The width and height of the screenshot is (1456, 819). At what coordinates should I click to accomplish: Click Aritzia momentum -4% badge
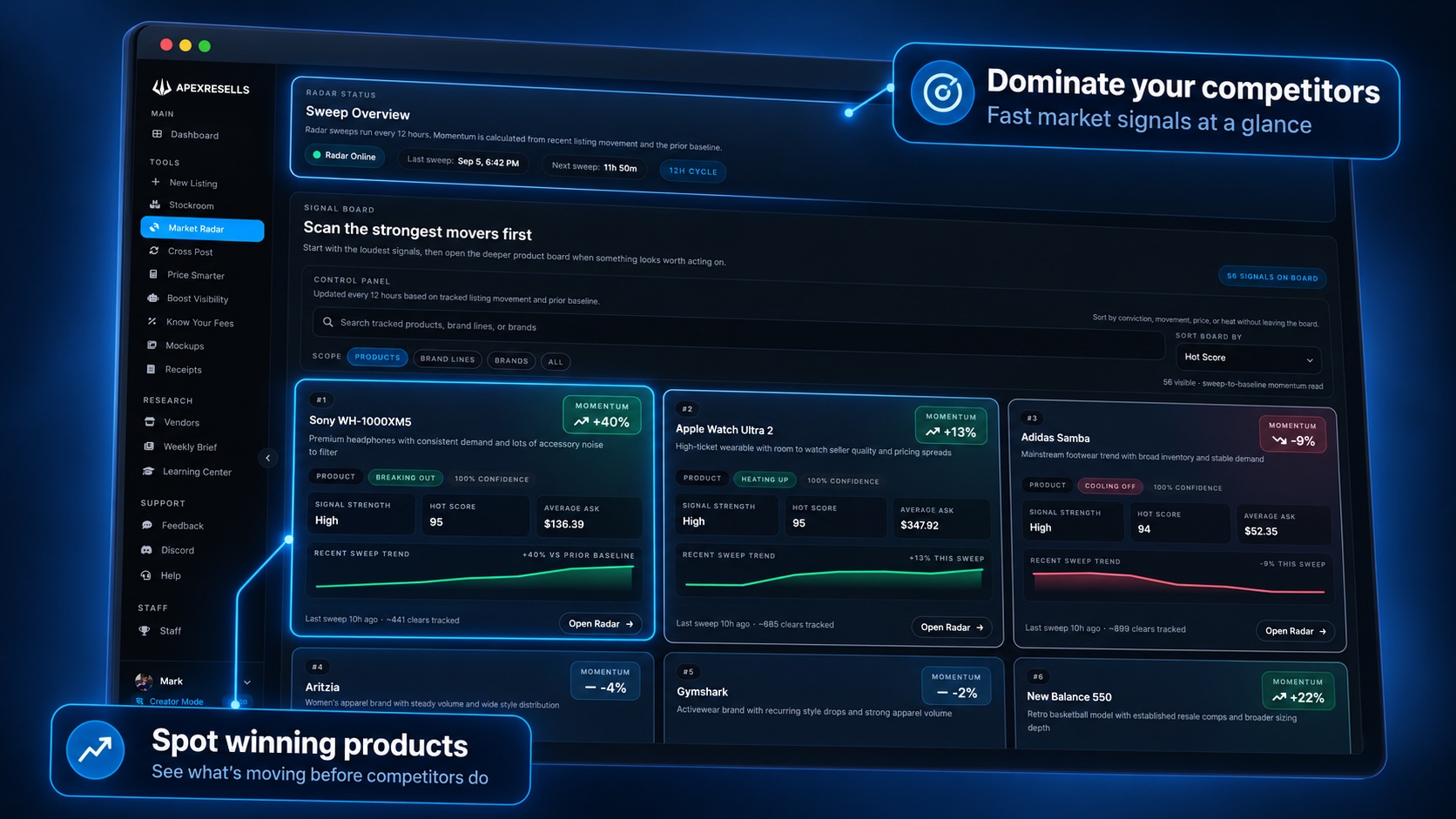coord(605,681)
